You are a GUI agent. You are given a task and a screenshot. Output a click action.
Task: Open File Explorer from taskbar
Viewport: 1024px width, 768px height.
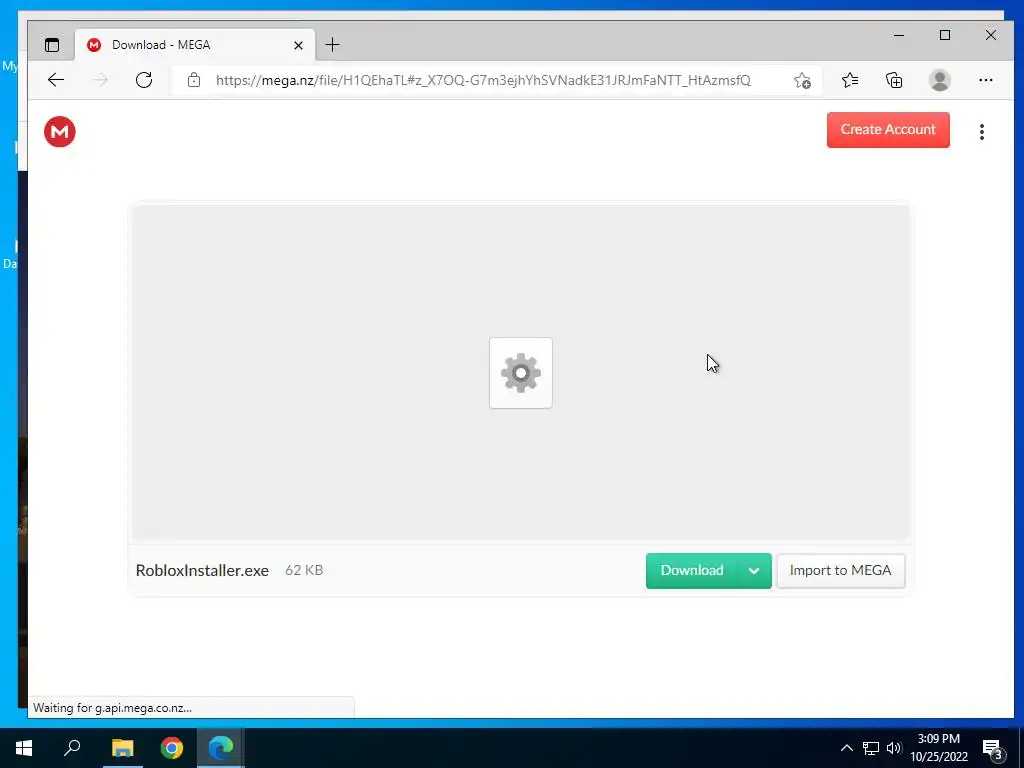tap(122, 748)
